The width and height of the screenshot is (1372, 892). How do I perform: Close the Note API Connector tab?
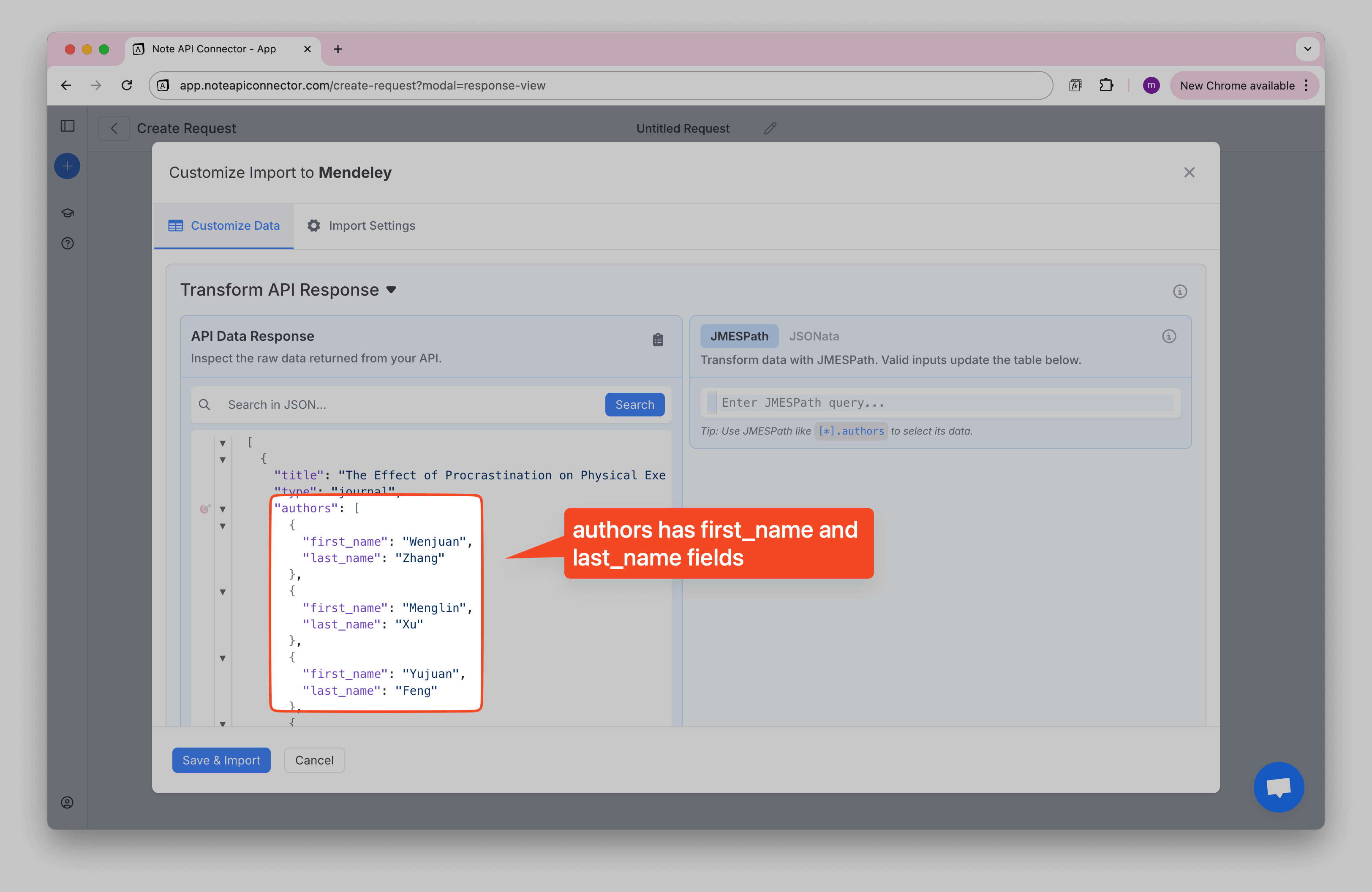click(307, 49)
